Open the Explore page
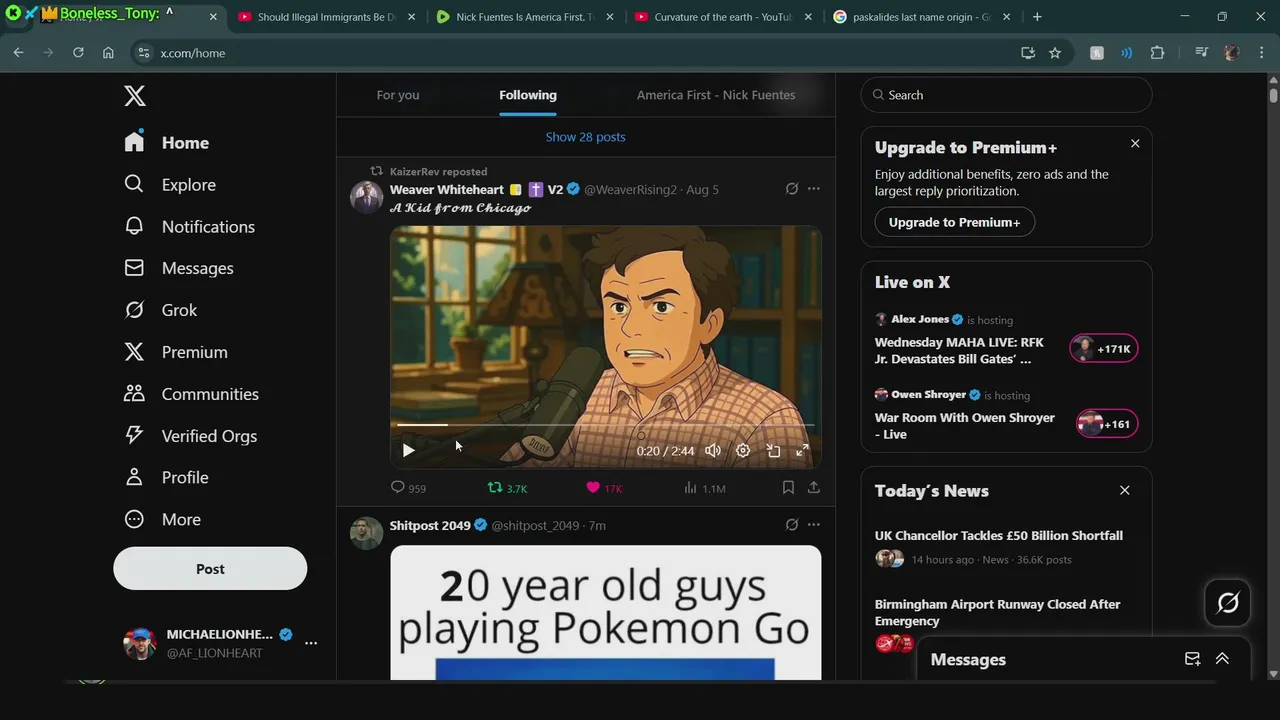1280x720 pixels. coord(170,185)
